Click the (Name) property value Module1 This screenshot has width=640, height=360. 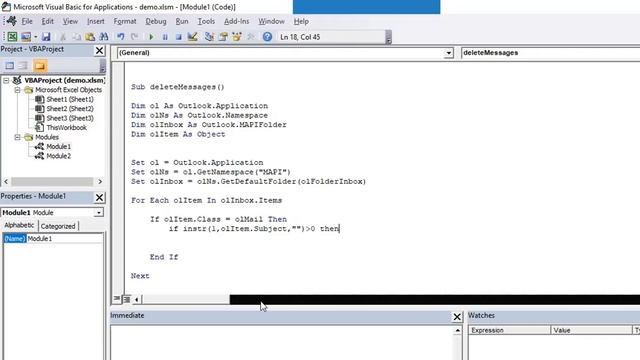click(64, 238)
